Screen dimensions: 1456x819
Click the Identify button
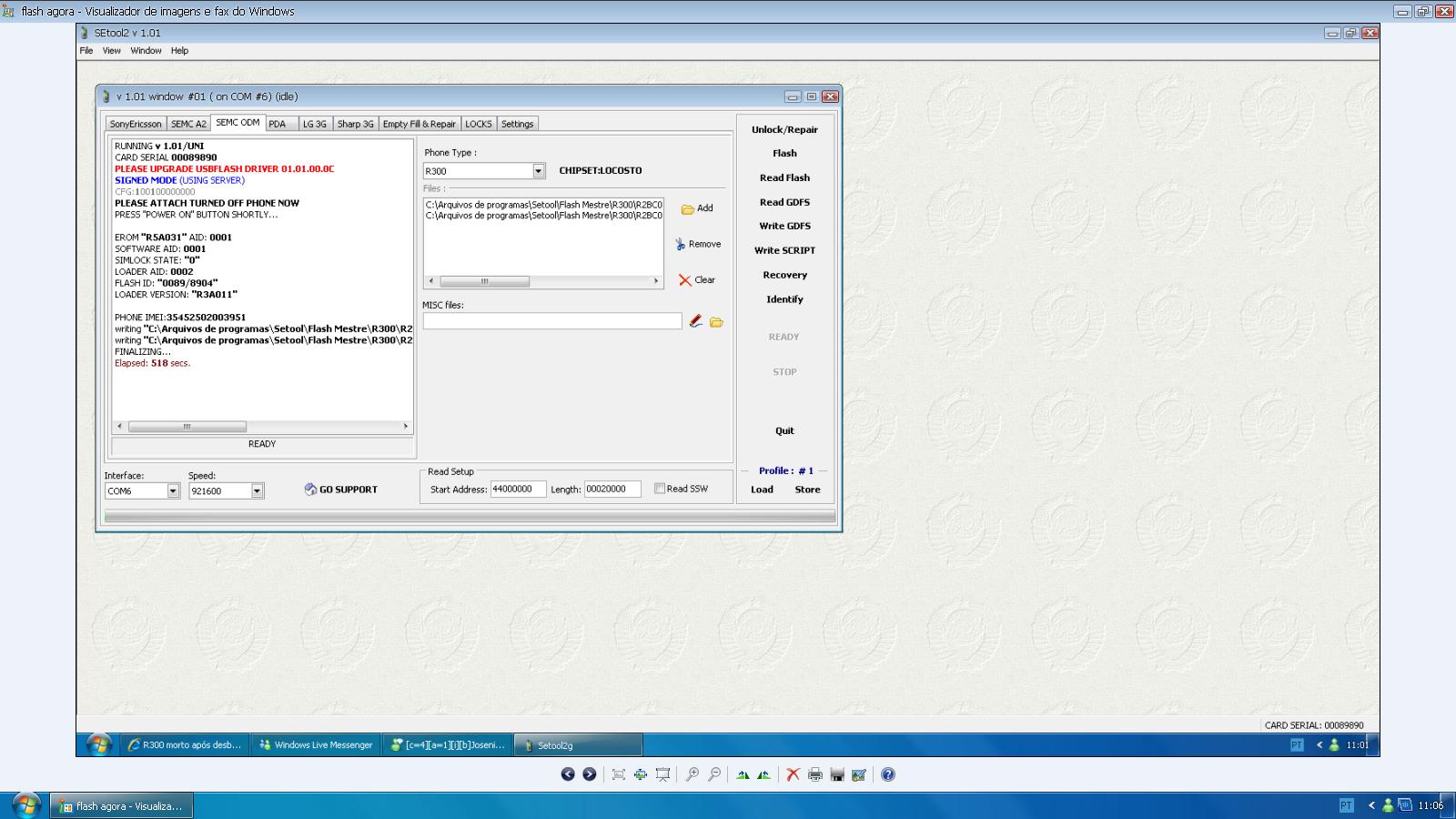click(784, 299)
